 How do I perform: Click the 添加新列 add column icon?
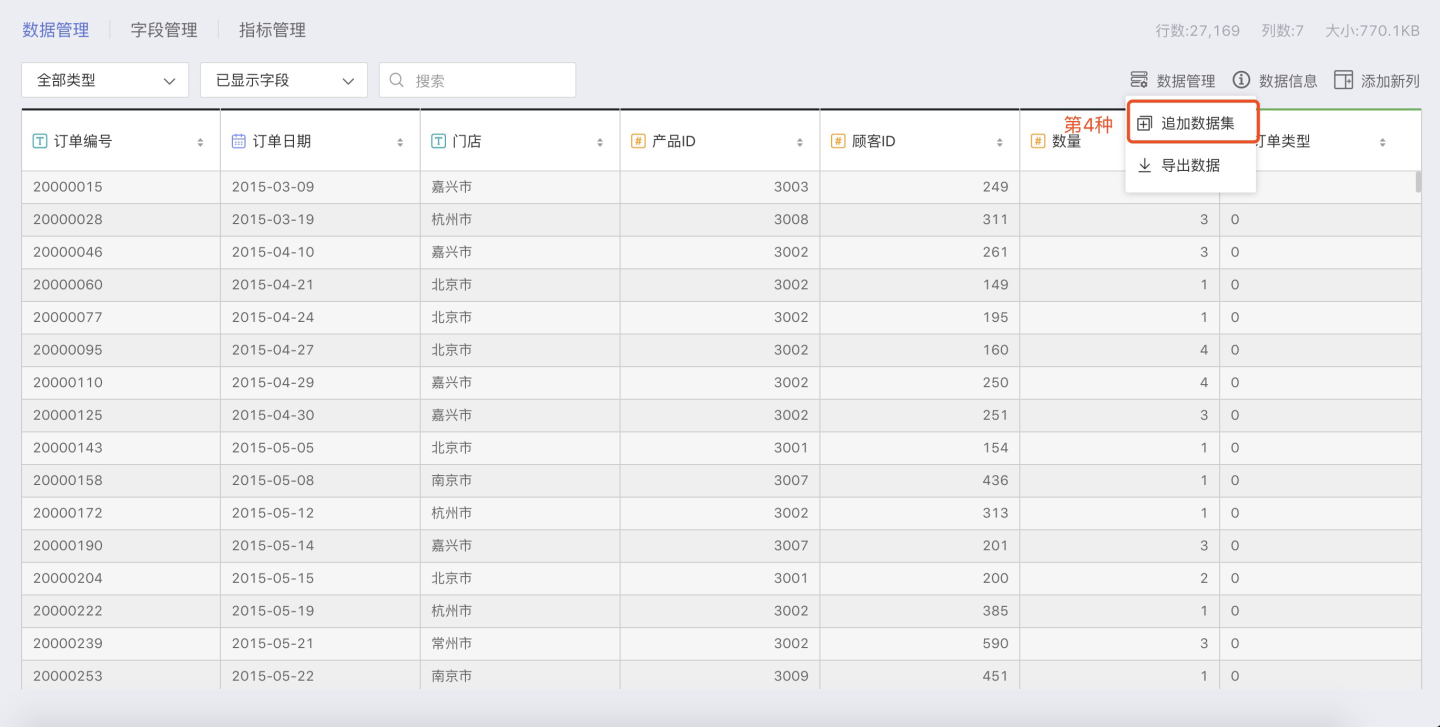coord(1344,80)
